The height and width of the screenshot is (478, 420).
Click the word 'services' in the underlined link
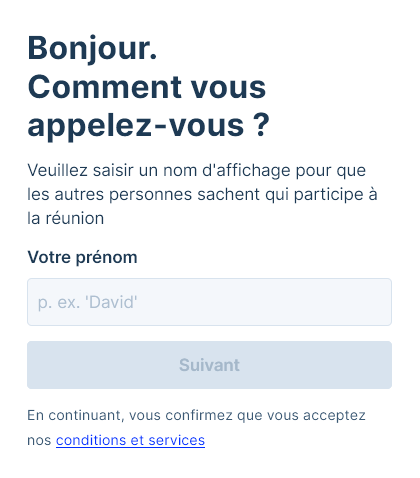177,440
